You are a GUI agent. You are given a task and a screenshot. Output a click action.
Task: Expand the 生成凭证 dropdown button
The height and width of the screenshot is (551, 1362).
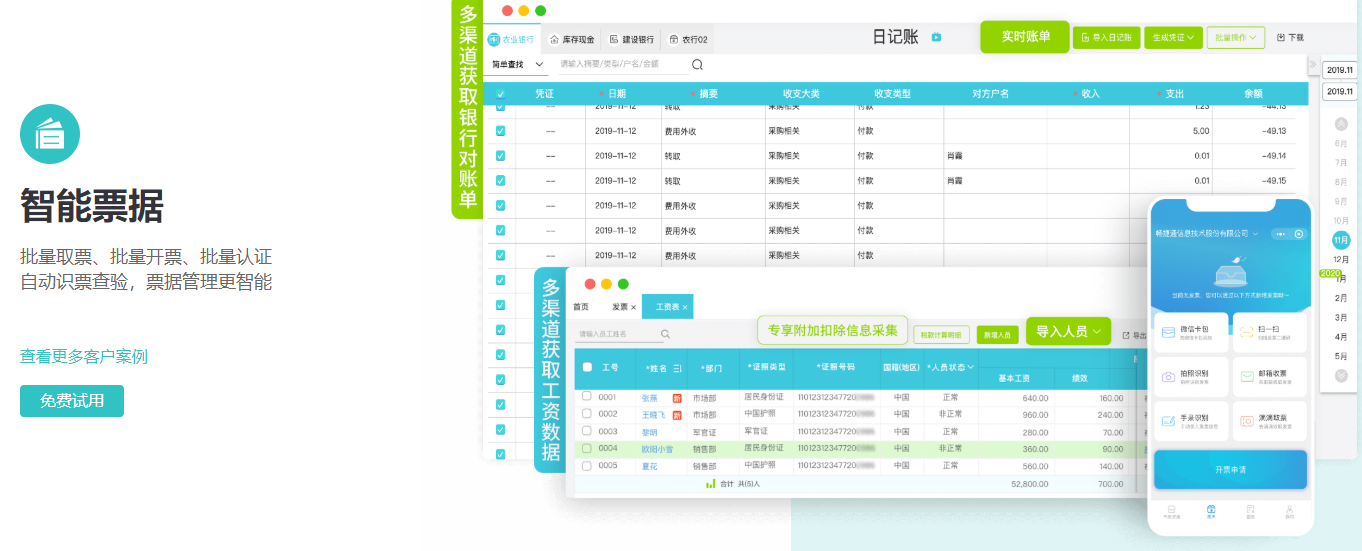(x=1173, y=38)
